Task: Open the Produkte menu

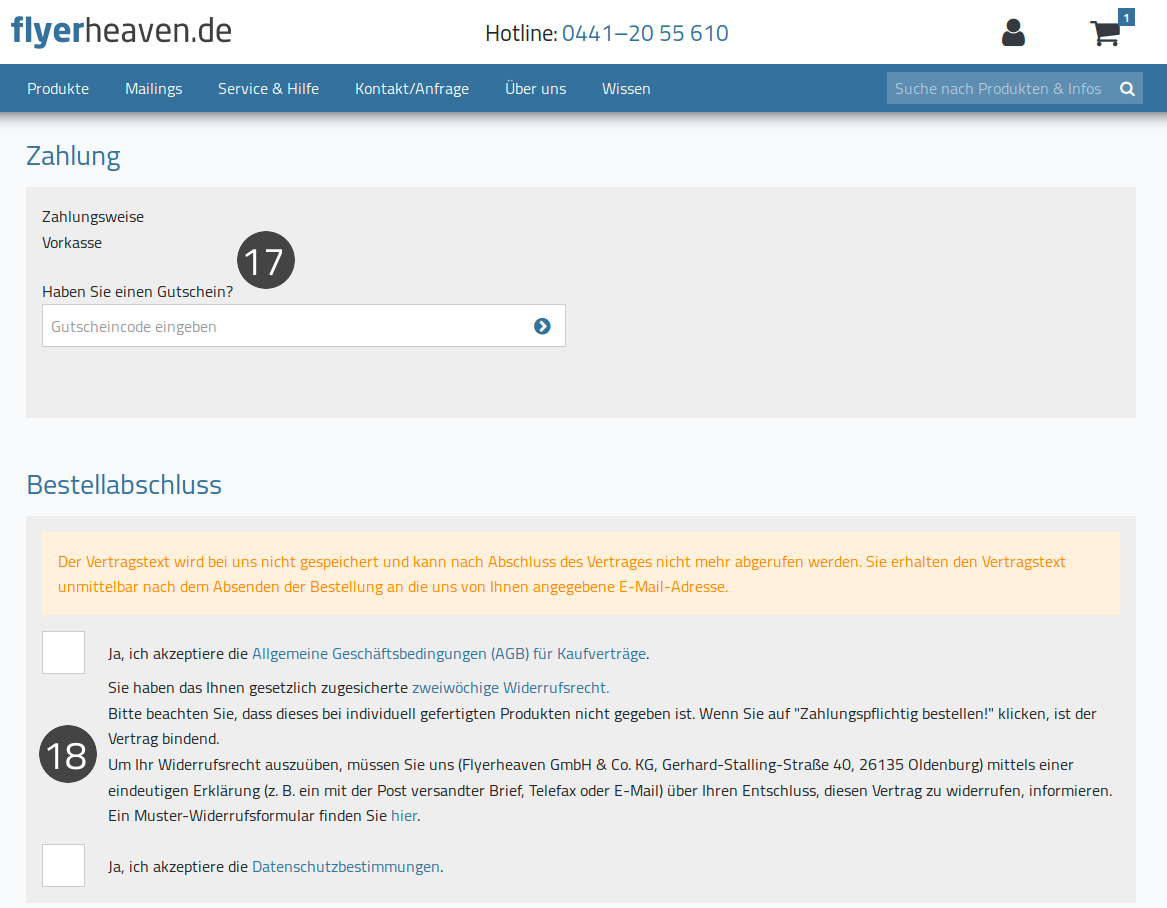Action: (58, 89)
